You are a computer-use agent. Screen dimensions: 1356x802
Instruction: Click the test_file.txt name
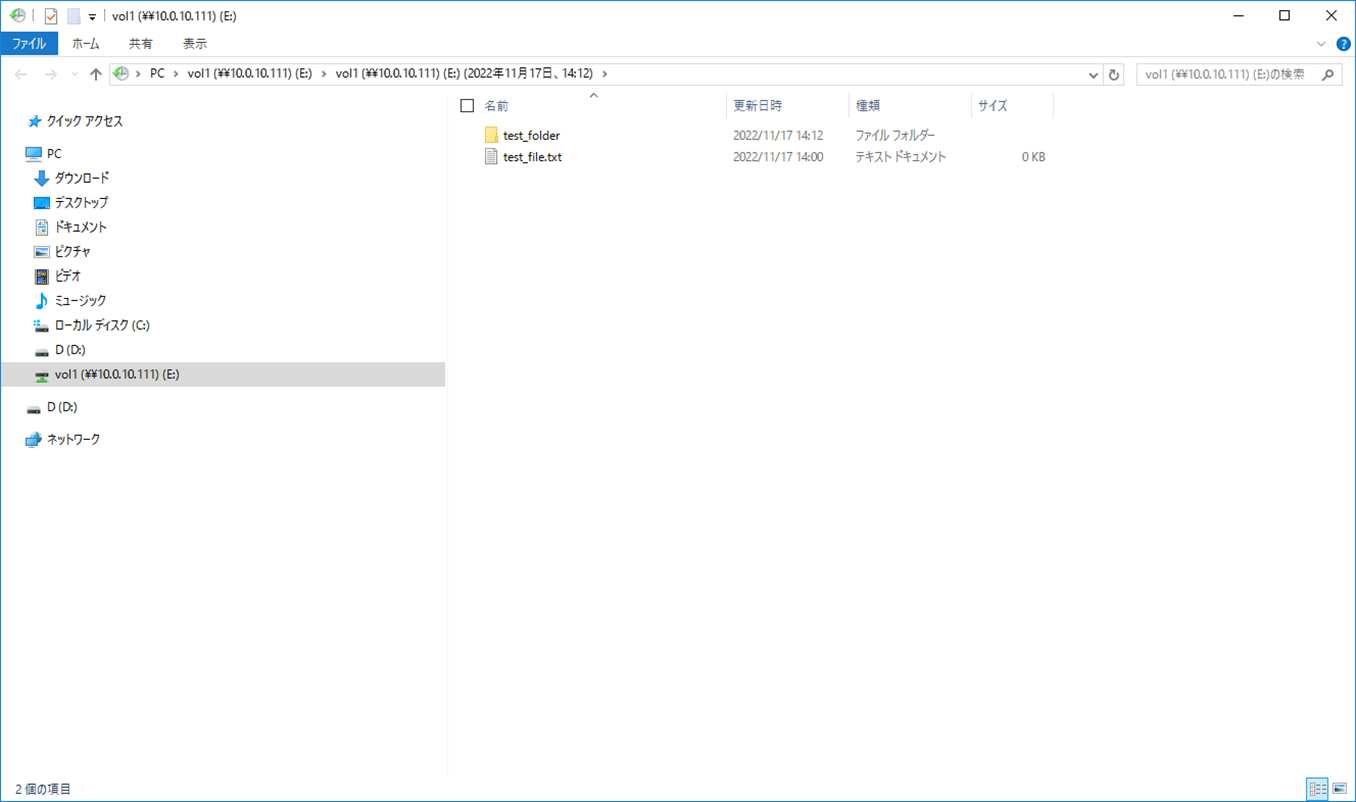tap(532, 157)
